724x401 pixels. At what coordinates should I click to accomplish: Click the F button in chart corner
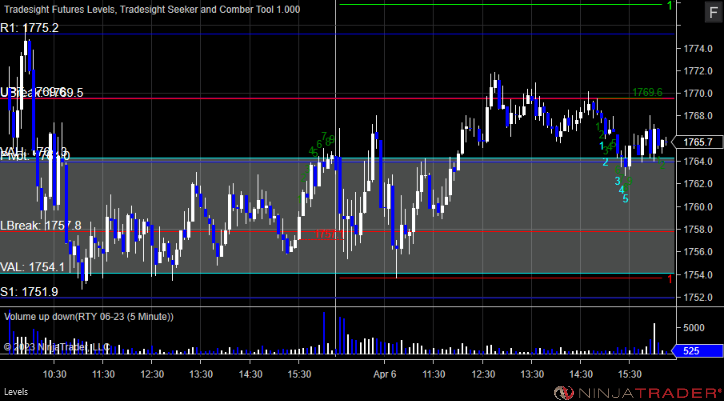712,13
